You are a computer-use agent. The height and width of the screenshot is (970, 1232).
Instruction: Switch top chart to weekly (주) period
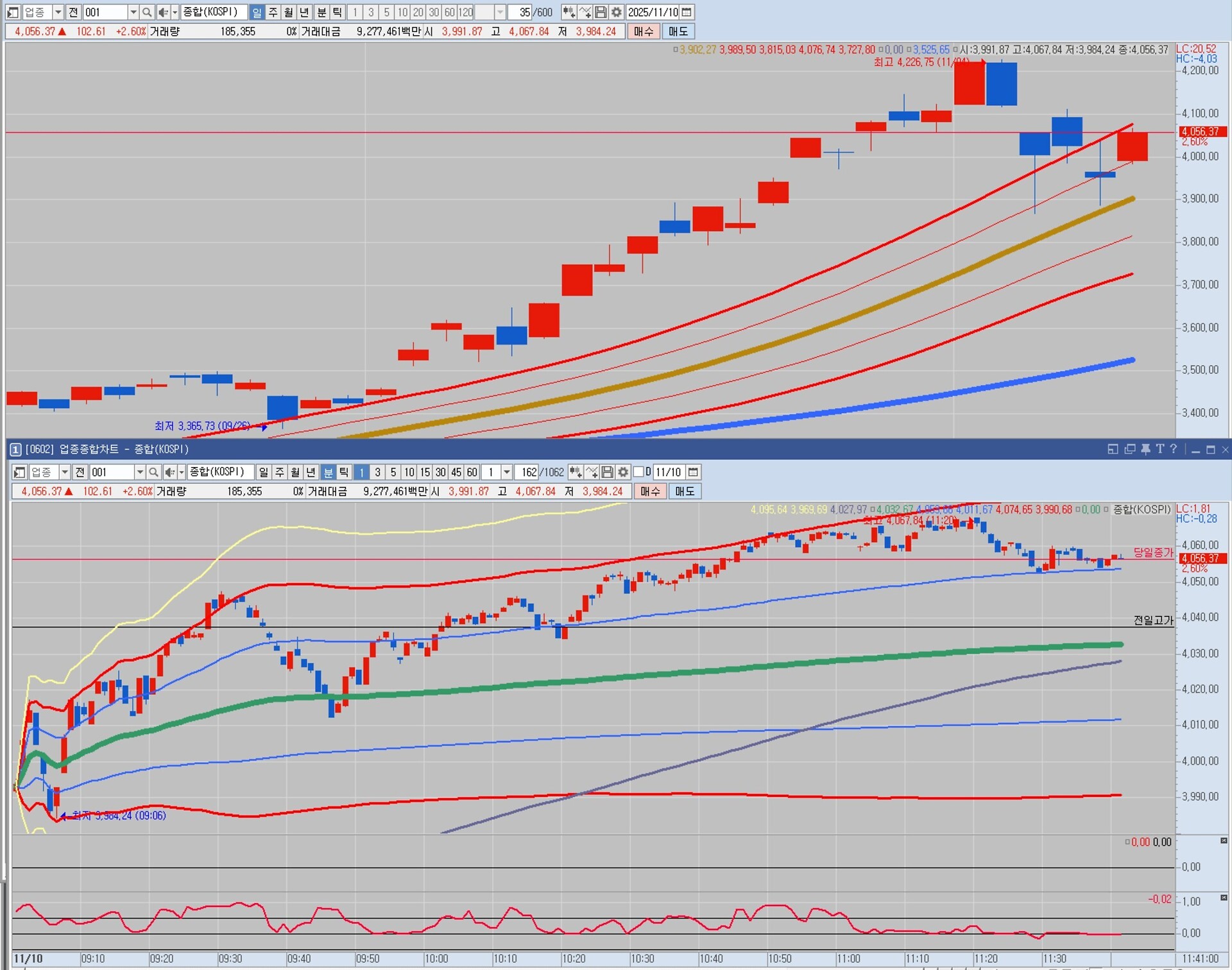click(x=273, y=12)
